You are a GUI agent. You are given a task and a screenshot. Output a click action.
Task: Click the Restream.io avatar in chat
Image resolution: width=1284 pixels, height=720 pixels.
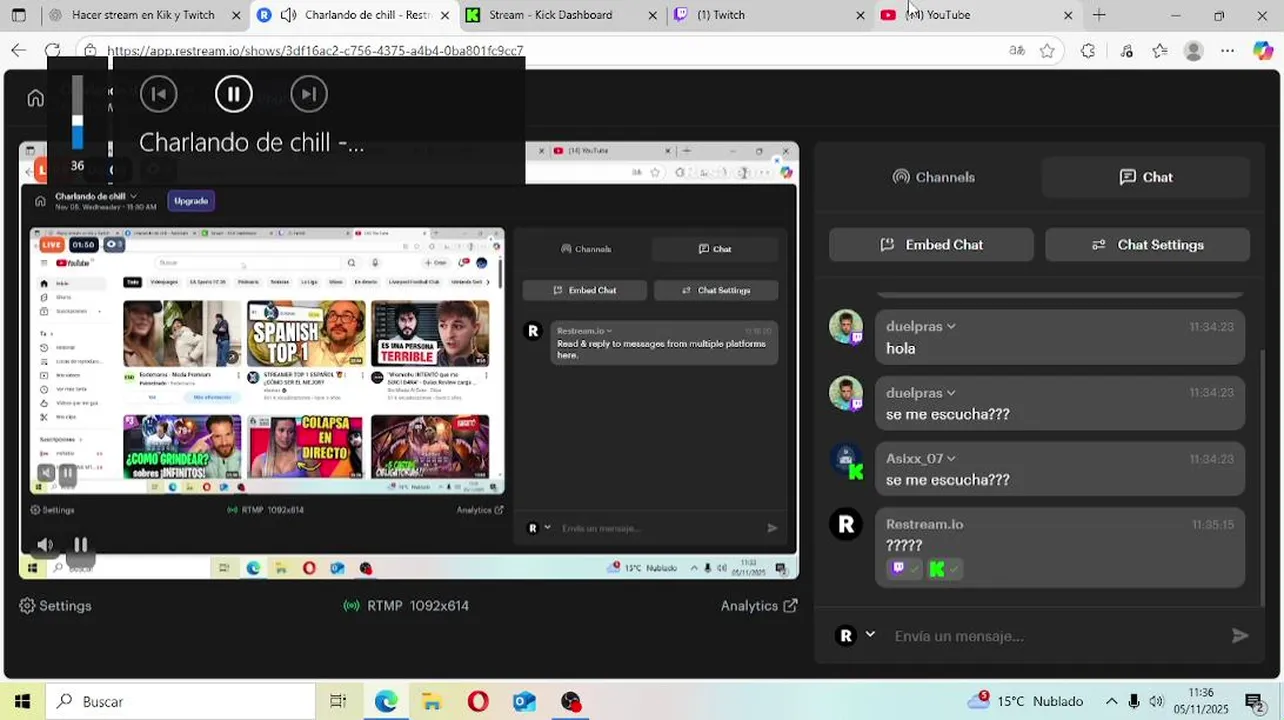(846, 524)
